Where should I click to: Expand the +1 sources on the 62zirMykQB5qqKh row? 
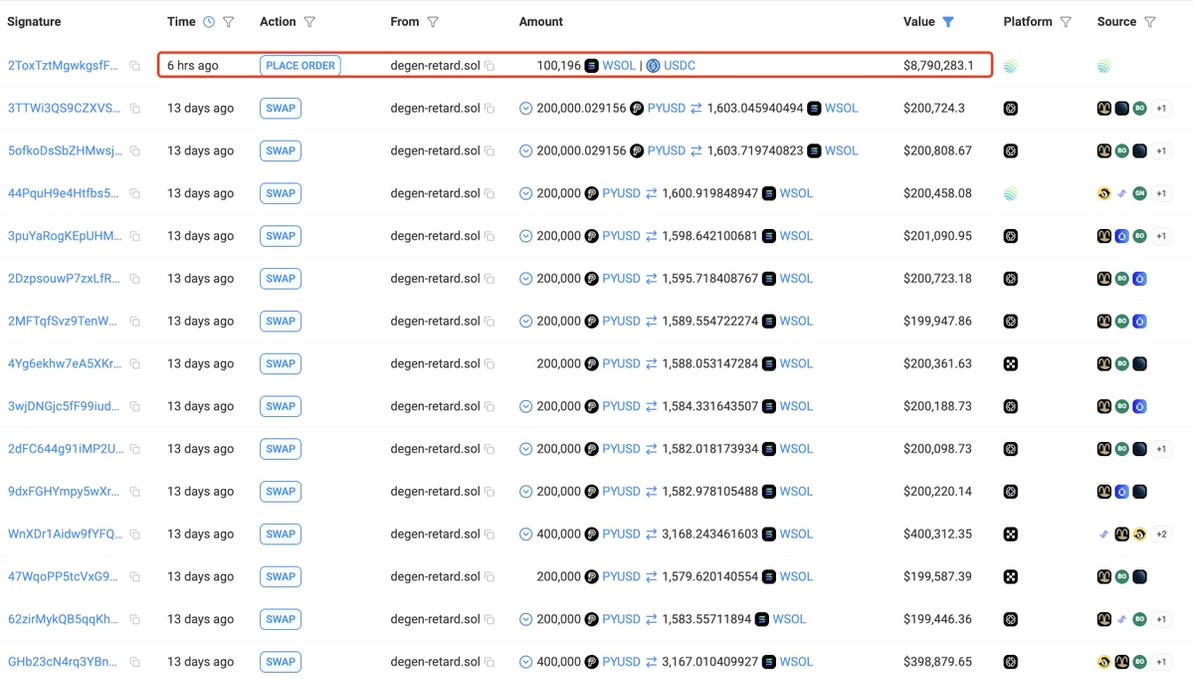1161,619
